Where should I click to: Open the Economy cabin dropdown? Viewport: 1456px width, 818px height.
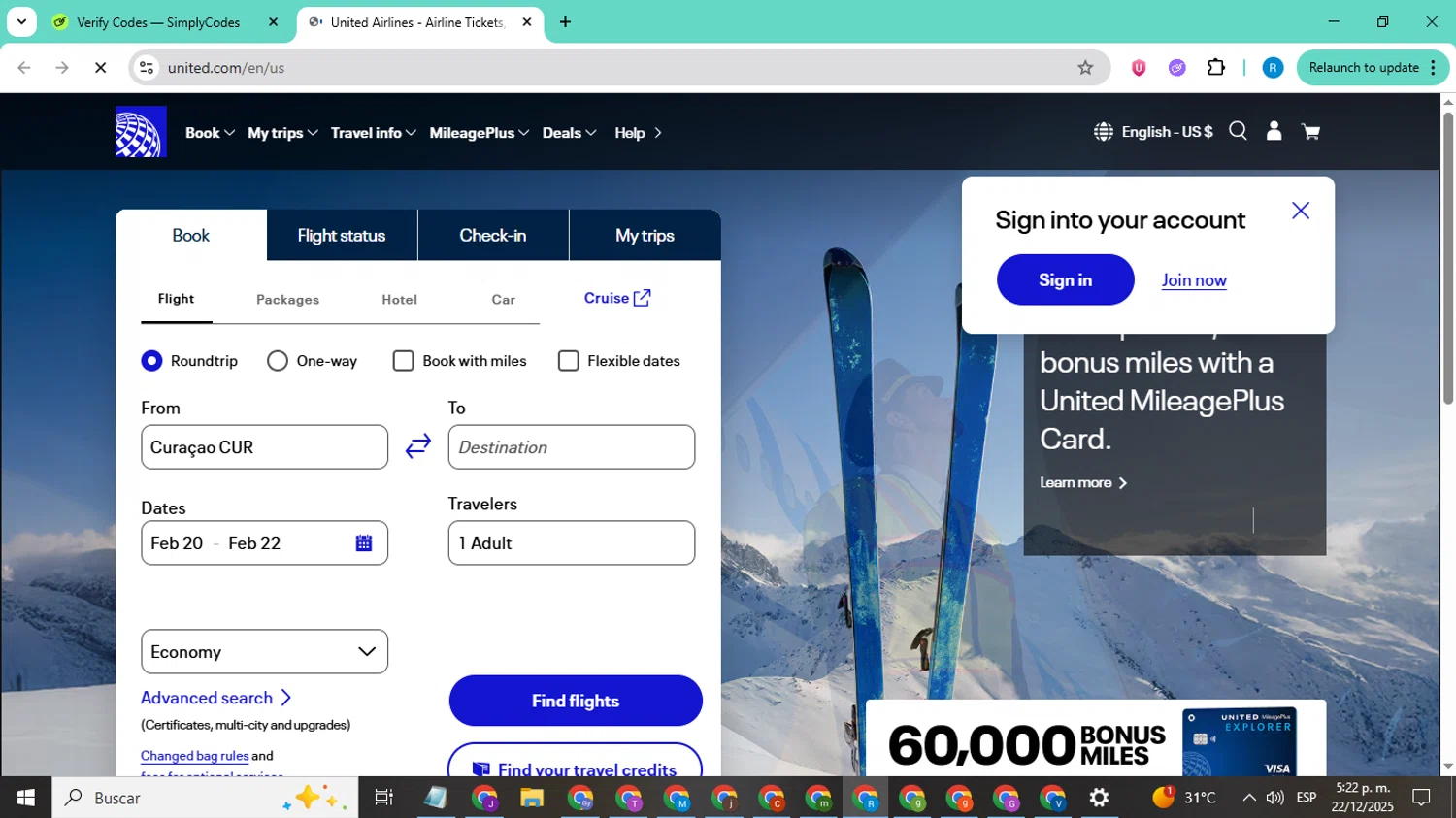coord(264,652)
